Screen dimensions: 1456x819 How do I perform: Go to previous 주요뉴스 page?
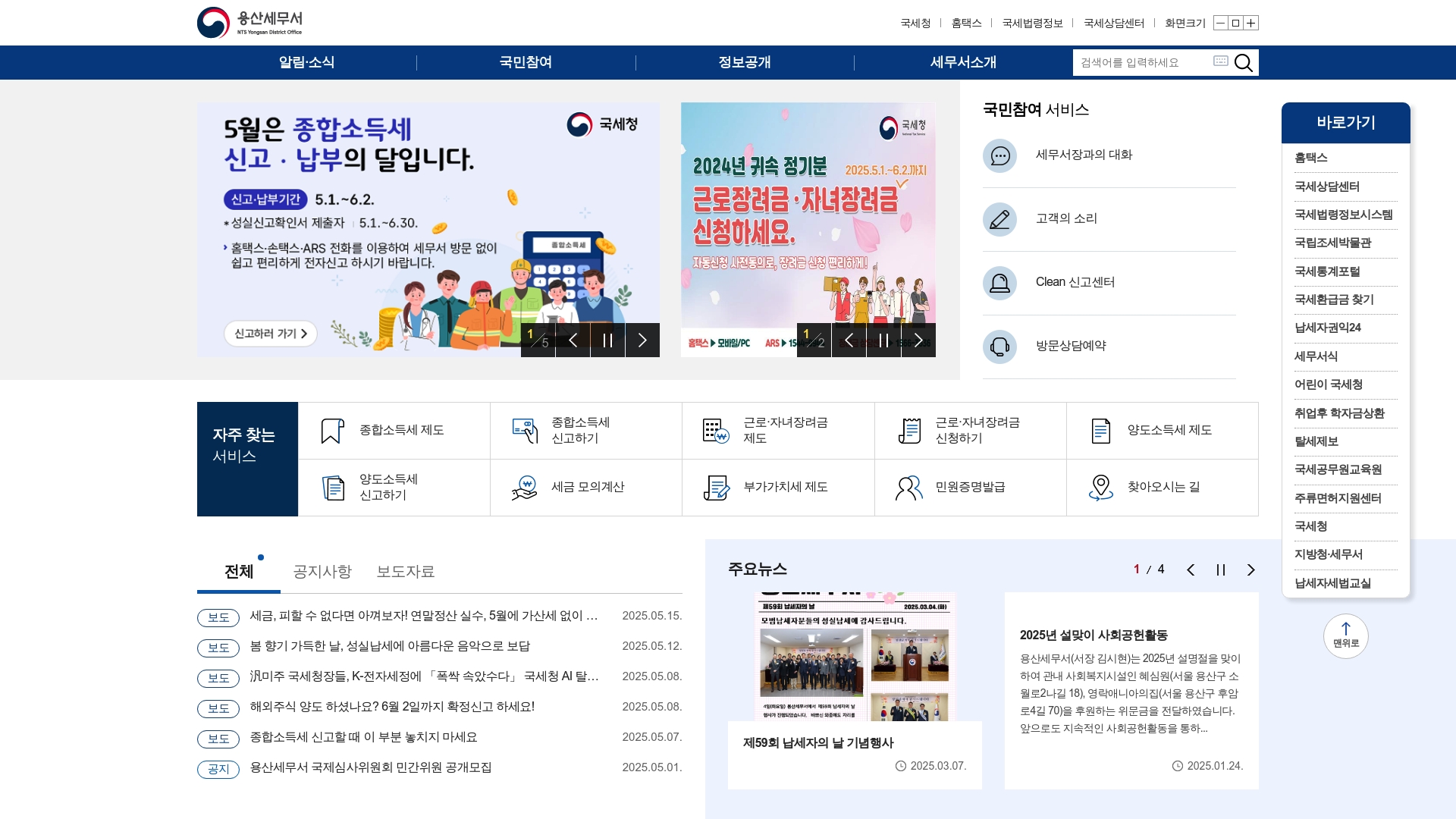tap(1191, 570)
